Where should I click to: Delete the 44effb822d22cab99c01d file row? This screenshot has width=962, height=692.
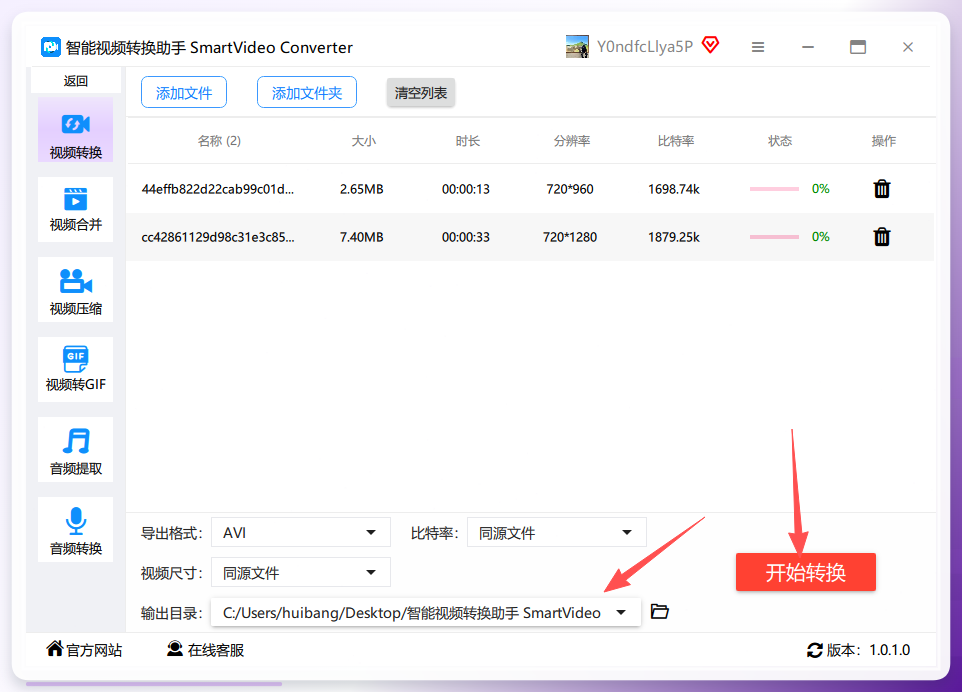pyautogui.click(x=882, y=189)
